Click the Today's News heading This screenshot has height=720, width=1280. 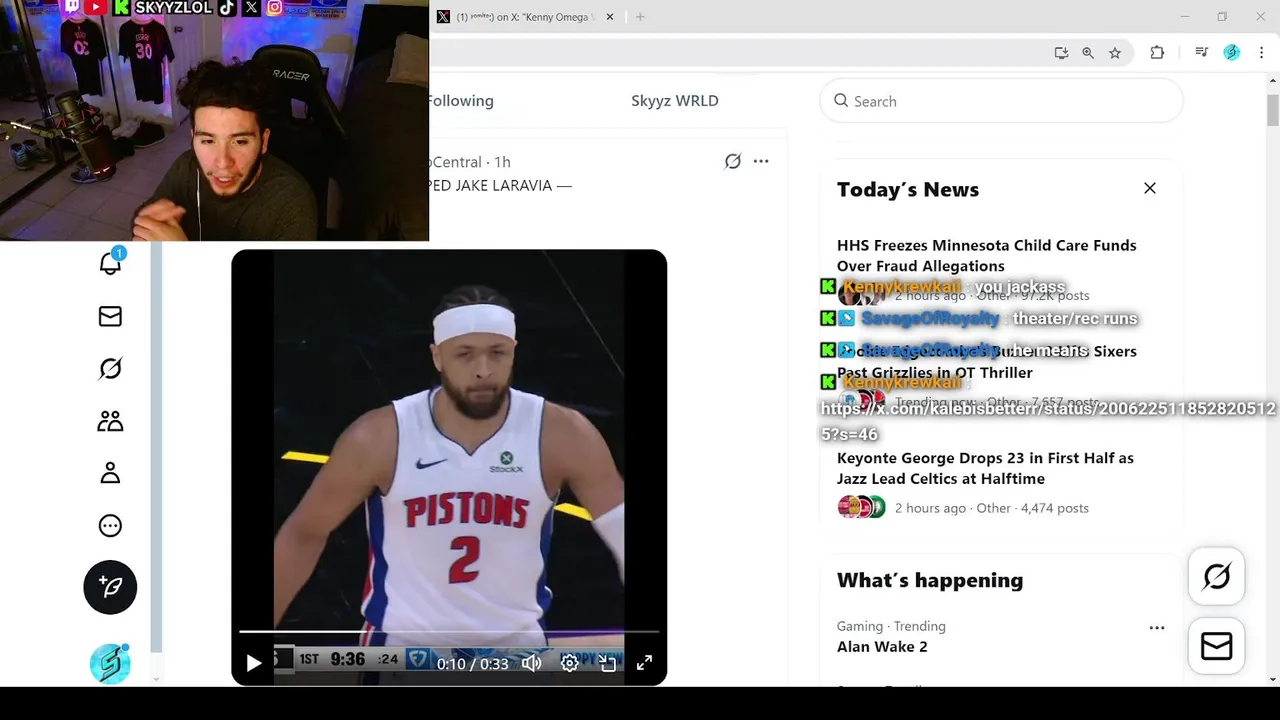pyautogui.click(x=908, y=189)
